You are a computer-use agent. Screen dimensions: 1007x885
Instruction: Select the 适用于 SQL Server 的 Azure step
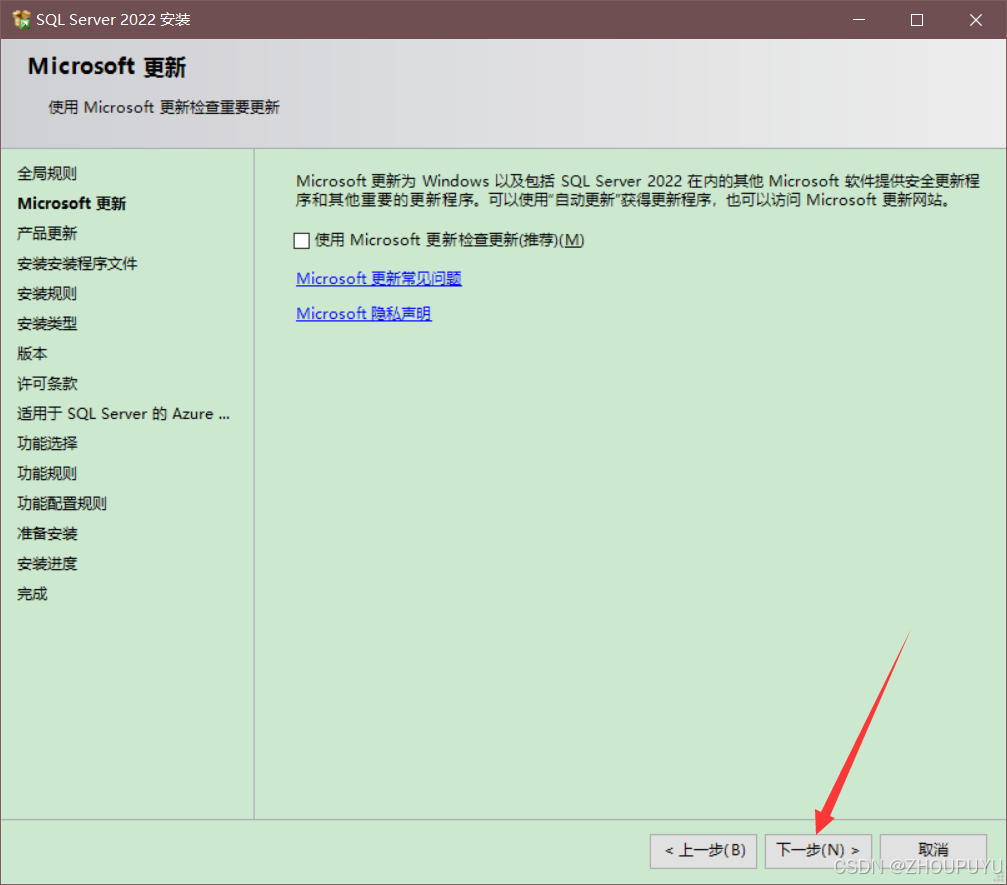point(123,414)
